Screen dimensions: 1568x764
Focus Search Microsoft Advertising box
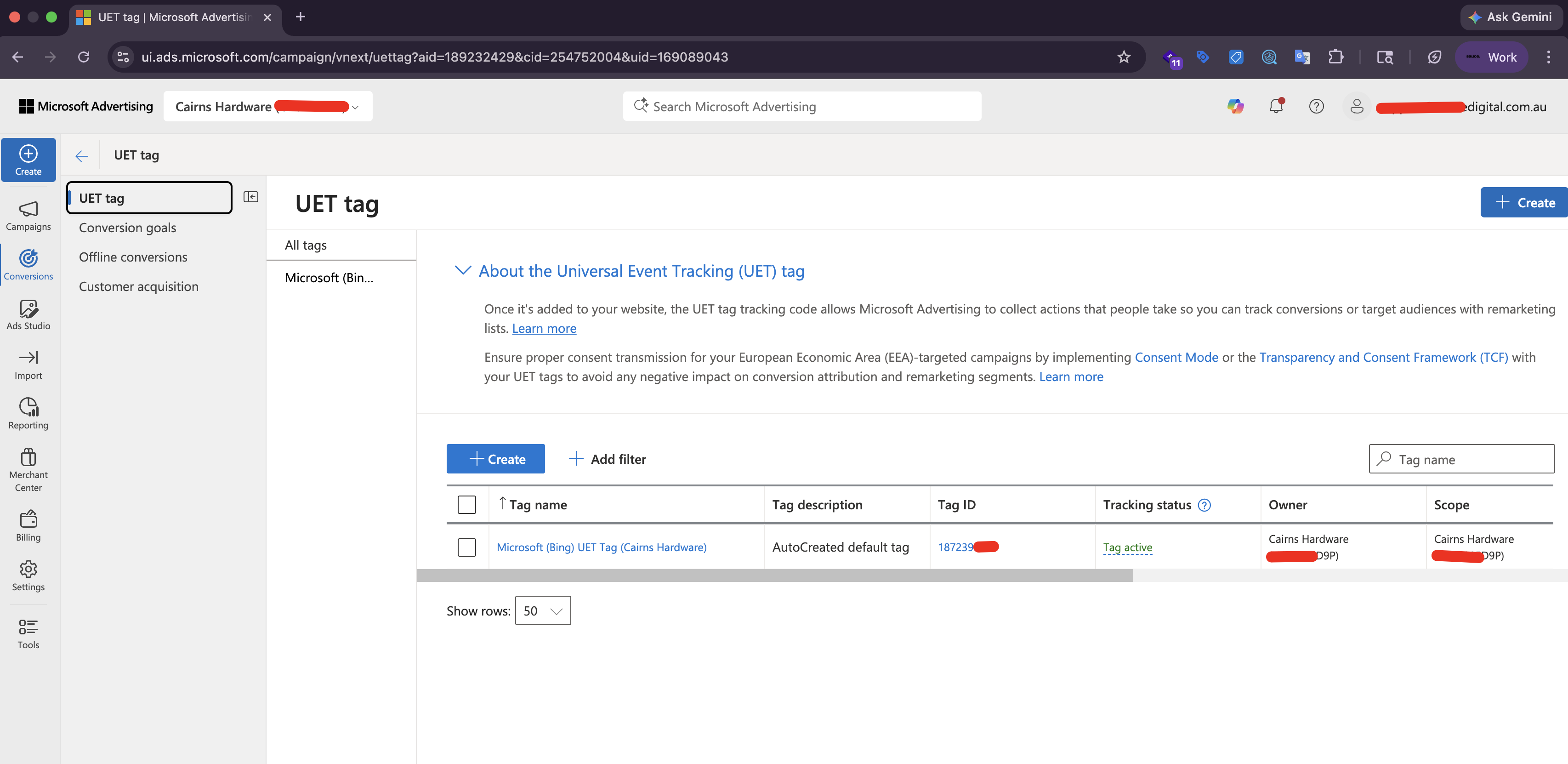point(801,107)
